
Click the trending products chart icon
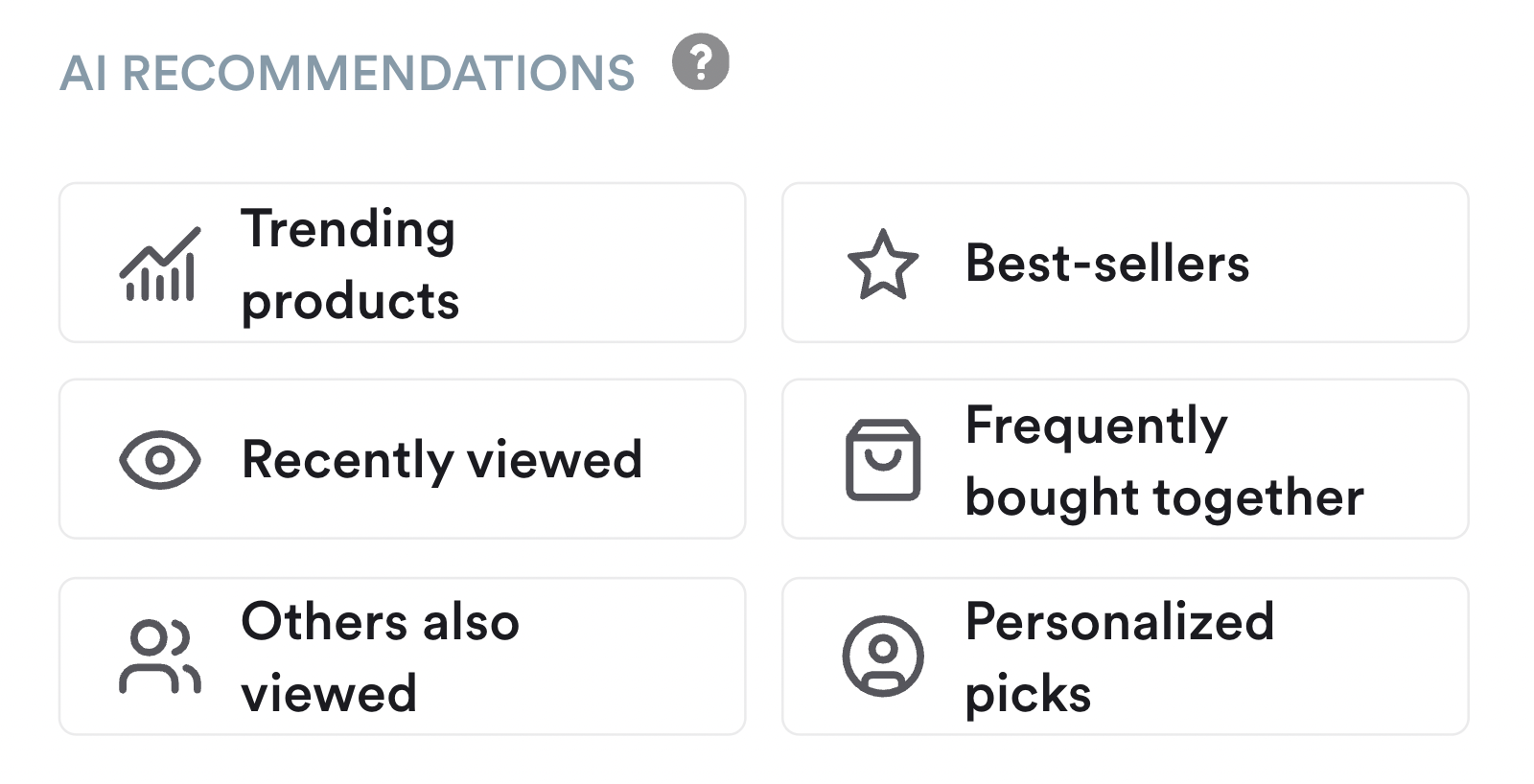pyautogui.click(x=161, y=264)
